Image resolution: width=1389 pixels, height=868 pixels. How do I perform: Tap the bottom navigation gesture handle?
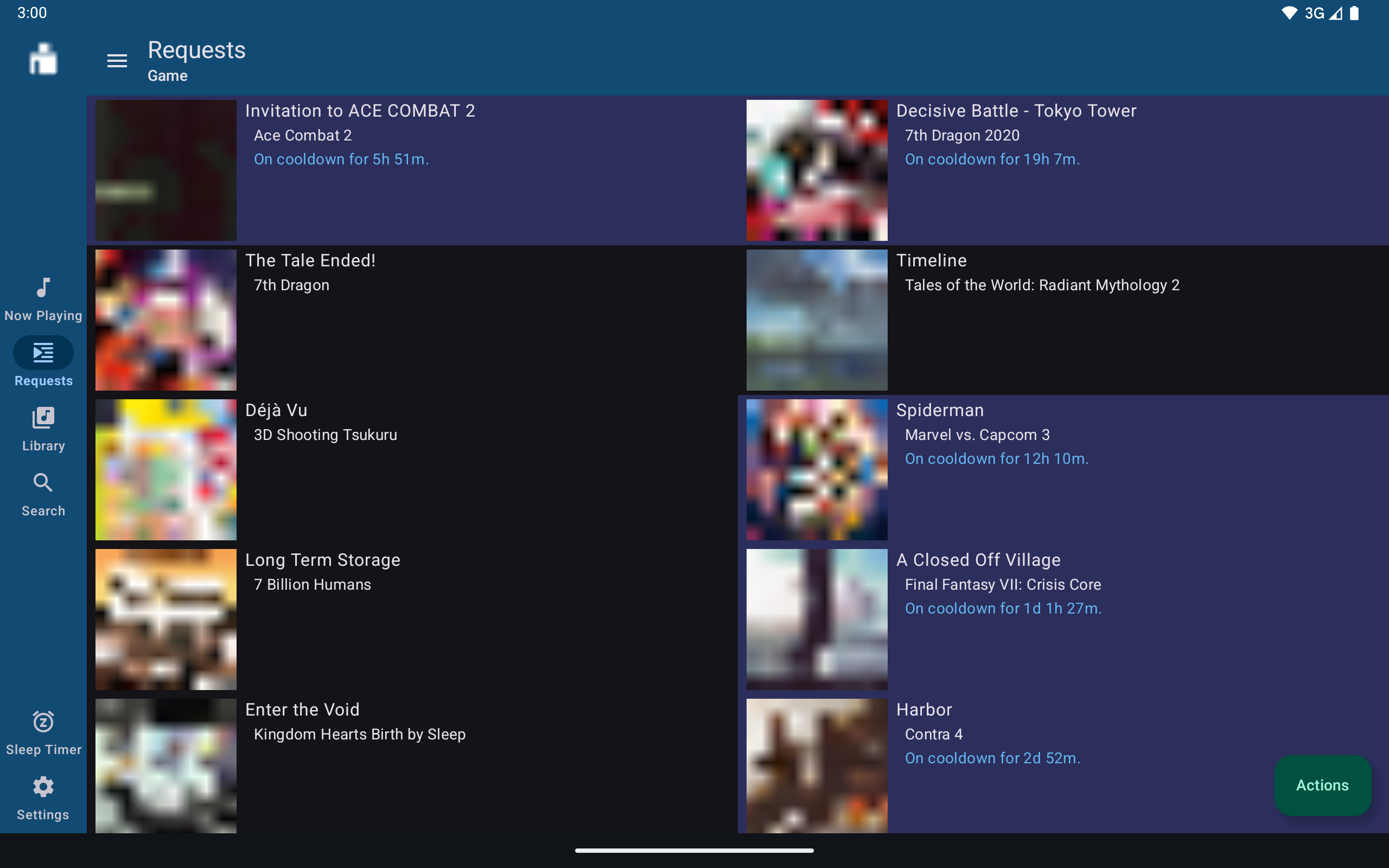694,850
